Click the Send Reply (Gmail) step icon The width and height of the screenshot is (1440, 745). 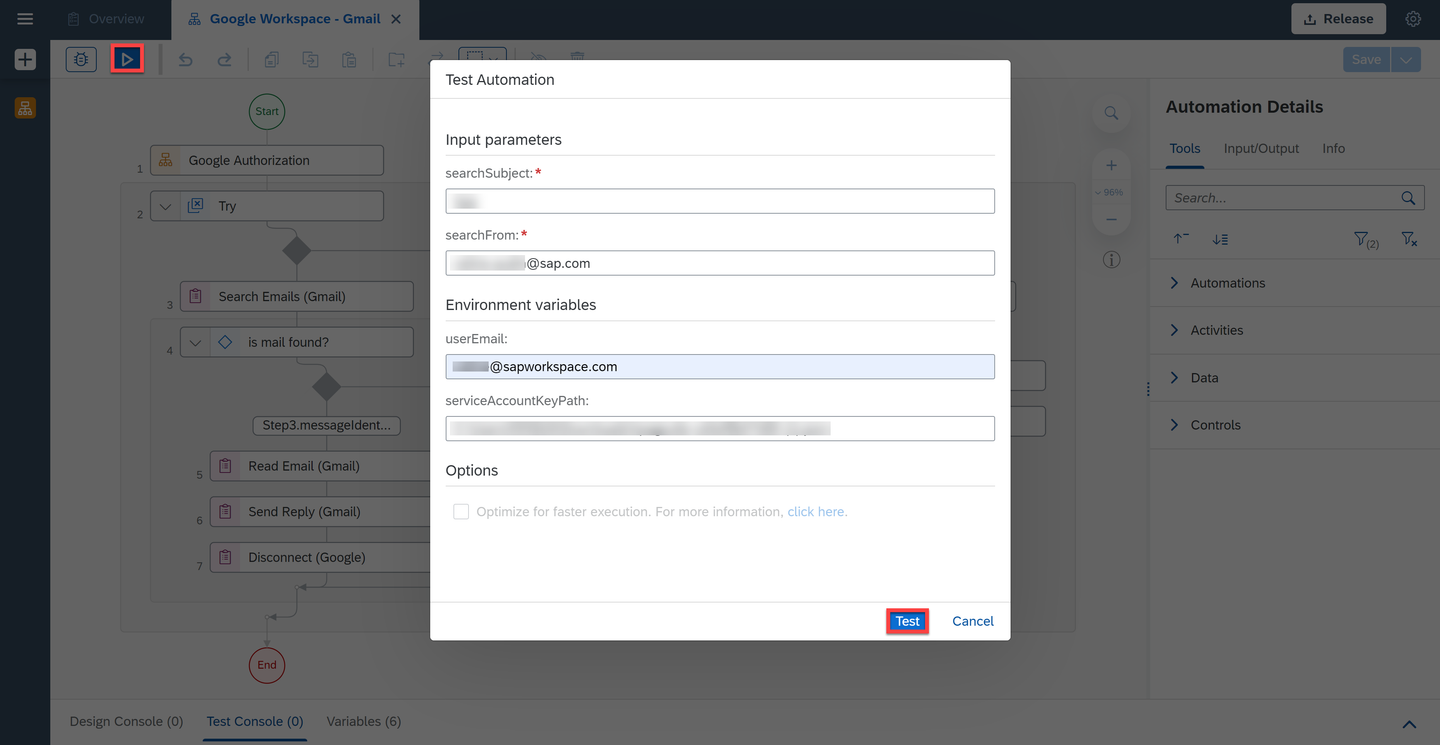(x=225, y=511)
